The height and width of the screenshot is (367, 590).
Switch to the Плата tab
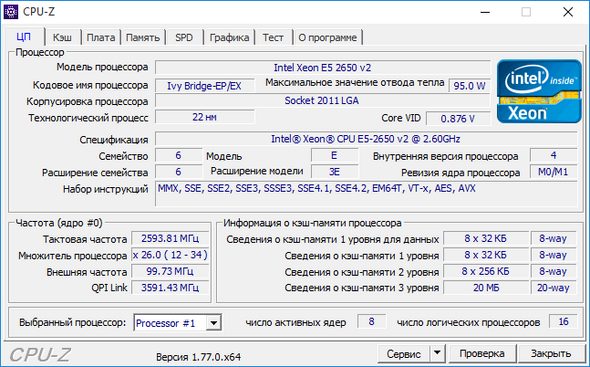pos(101,38)
